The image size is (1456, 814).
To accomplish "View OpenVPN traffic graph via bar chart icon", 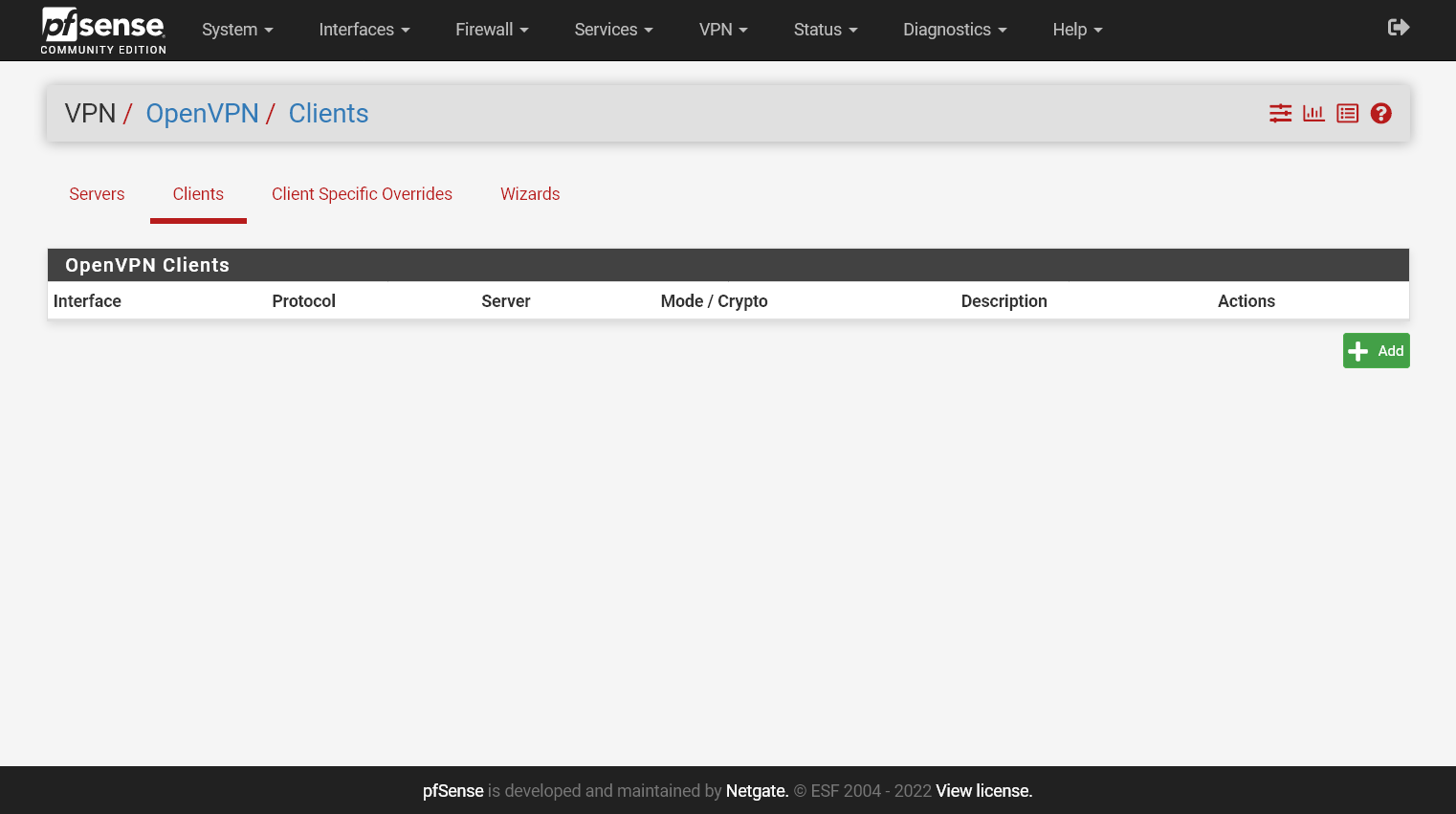I will 1313,113.
